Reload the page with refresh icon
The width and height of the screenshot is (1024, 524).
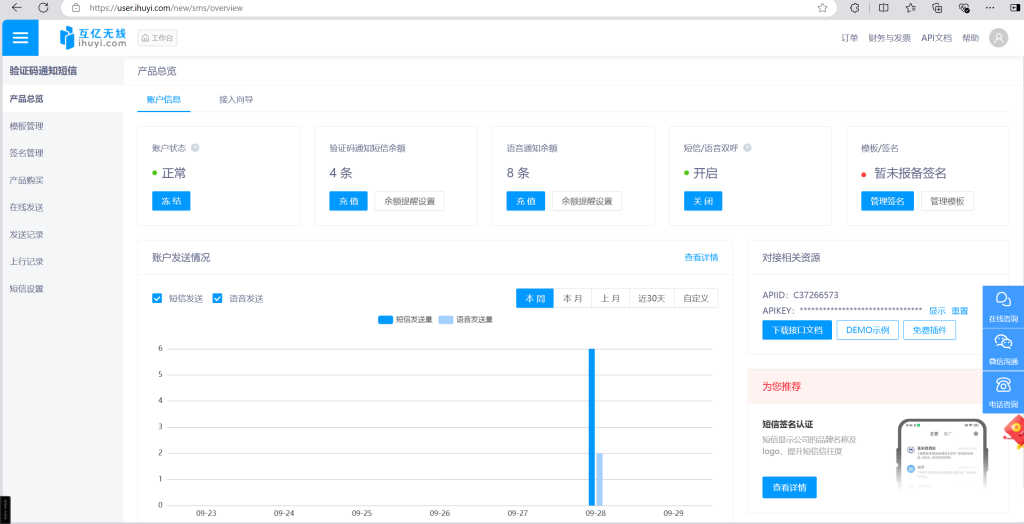pyautogui.click(x=43, y=8)
